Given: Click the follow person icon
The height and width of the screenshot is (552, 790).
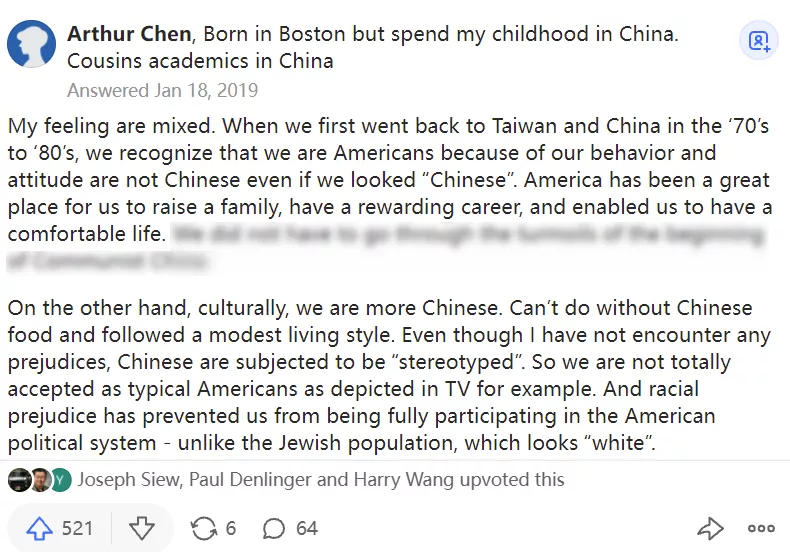Looking at the screenshot, I should [x=760, y=41].
